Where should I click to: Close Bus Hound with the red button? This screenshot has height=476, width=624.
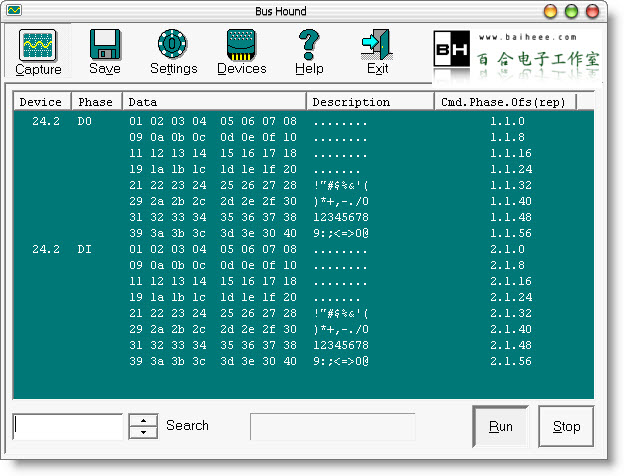tap(593, 11)
